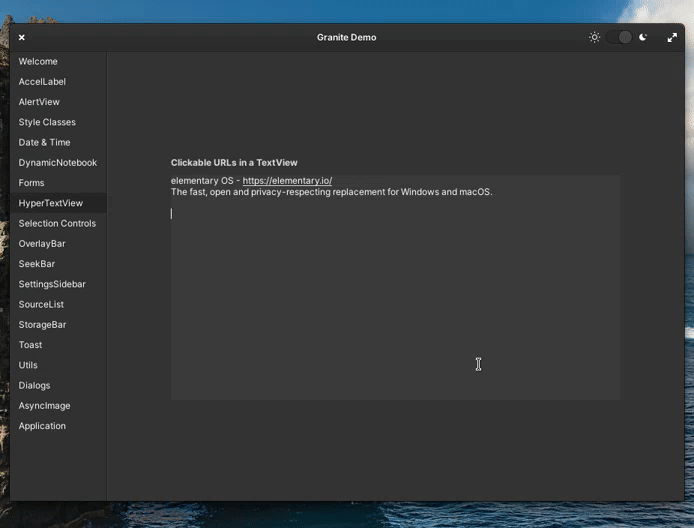
Task: Select Welcome in the sidebar
Action: click(38, 62)
